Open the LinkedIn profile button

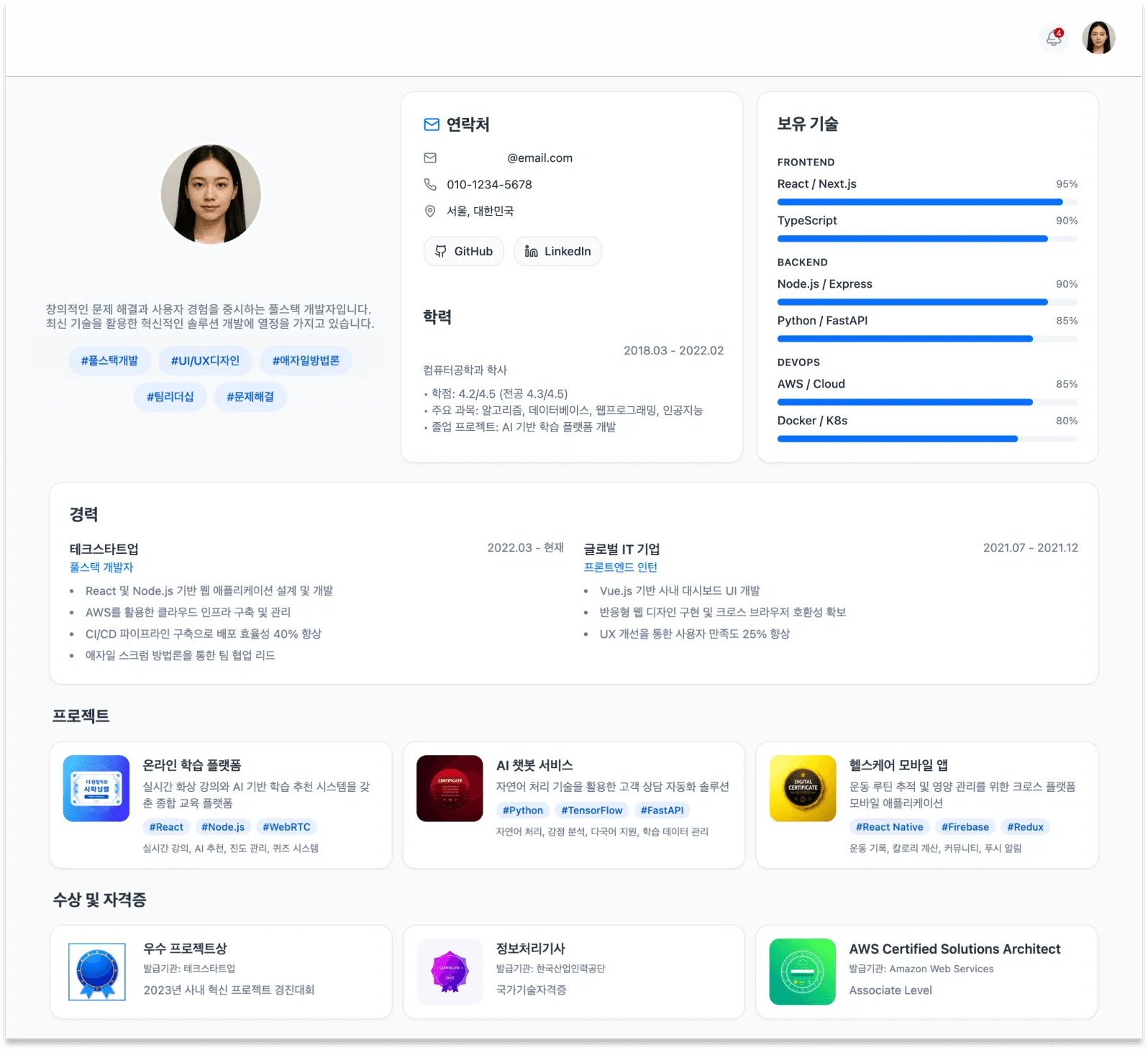557,251
